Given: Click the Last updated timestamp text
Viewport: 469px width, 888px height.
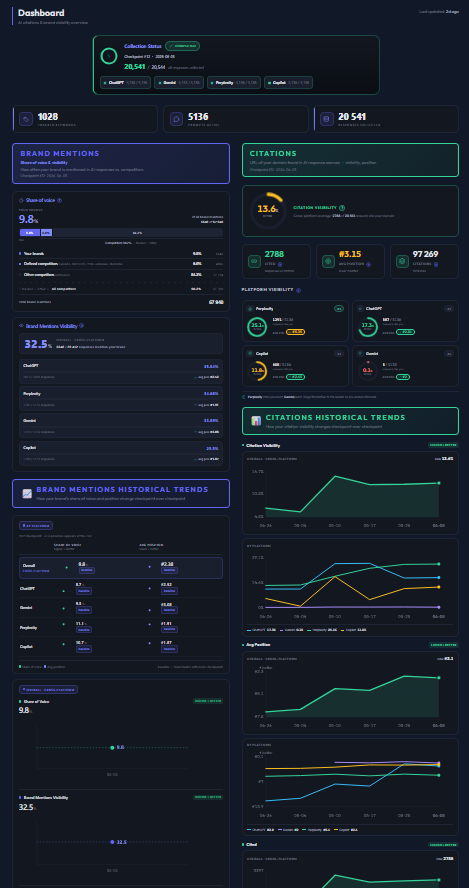Looking at the screenshot, I should point(438,11).
